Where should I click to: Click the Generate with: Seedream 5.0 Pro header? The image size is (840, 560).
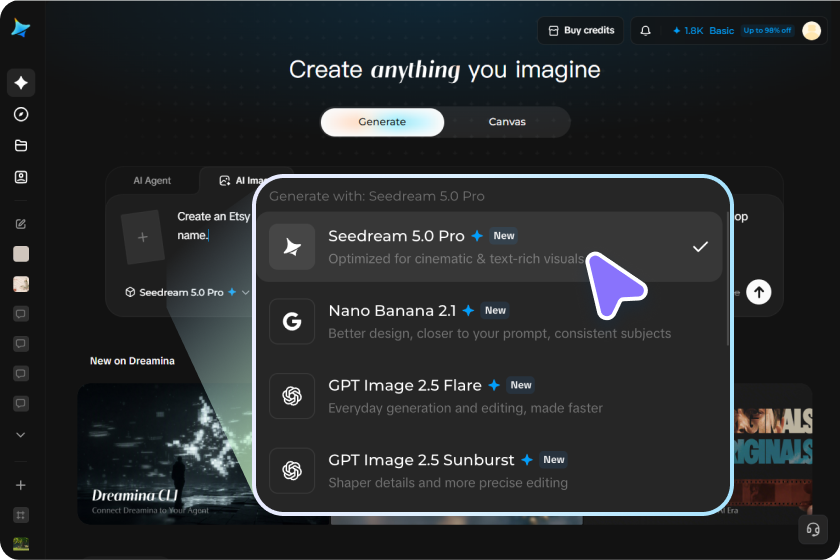[377, 196]
